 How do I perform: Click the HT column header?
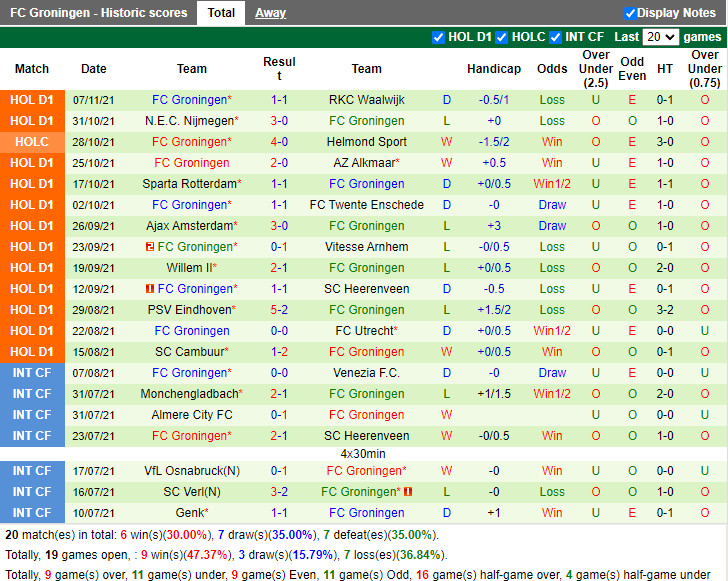coord(665,69)
